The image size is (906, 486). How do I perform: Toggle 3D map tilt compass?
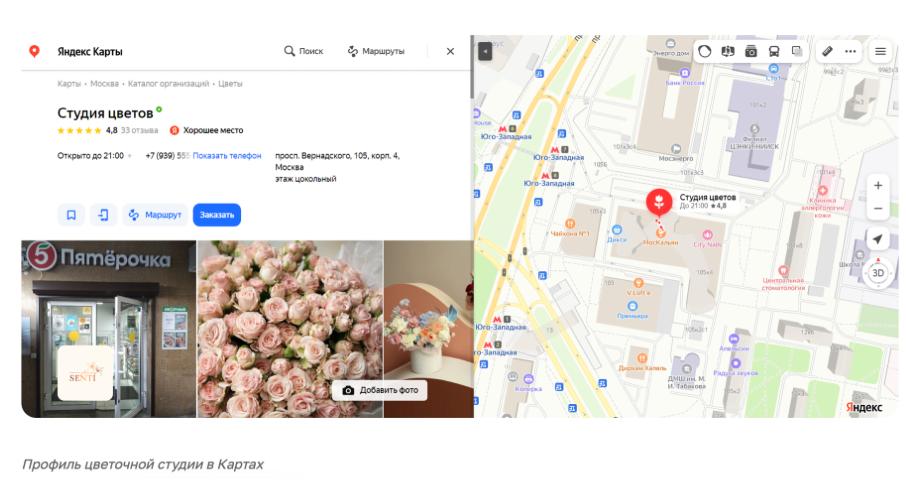(878, 273)
